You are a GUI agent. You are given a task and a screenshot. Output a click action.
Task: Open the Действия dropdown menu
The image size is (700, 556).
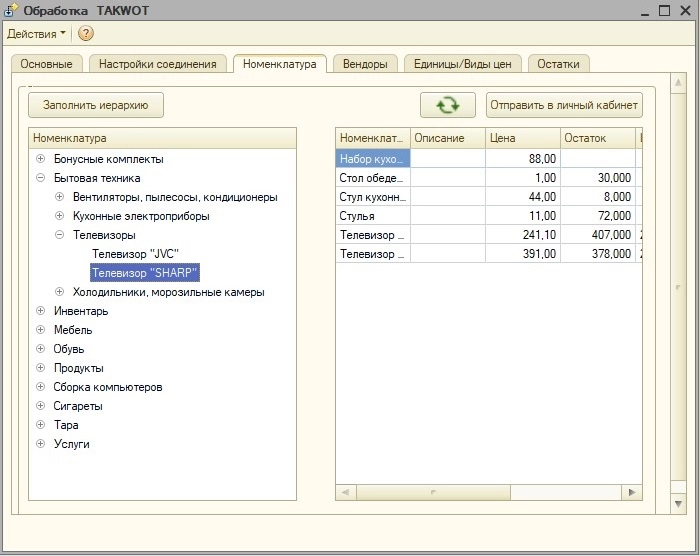coord(37,34)
